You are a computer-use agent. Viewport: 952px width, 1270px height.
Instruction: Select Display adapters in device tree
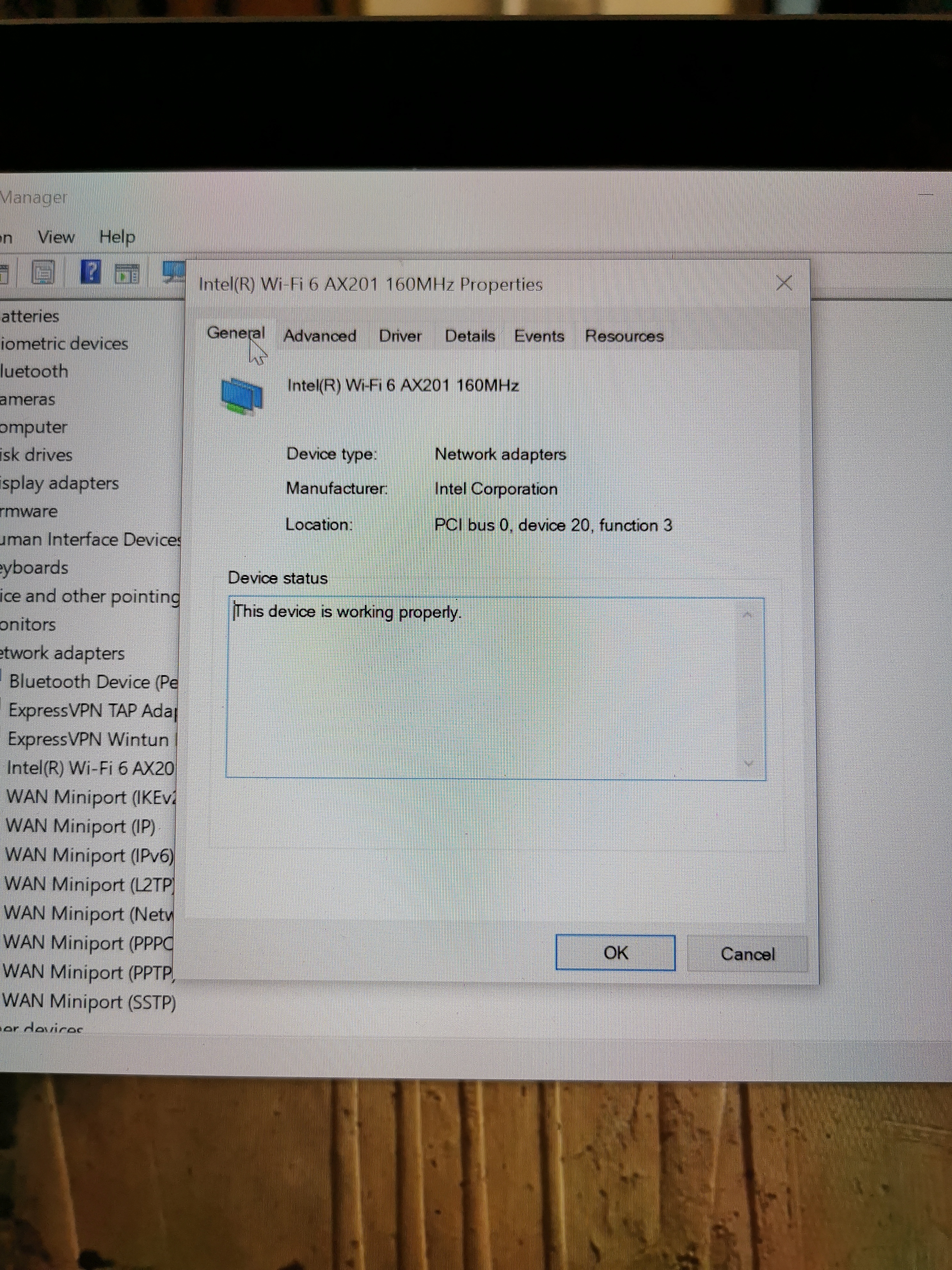(60, 483)
